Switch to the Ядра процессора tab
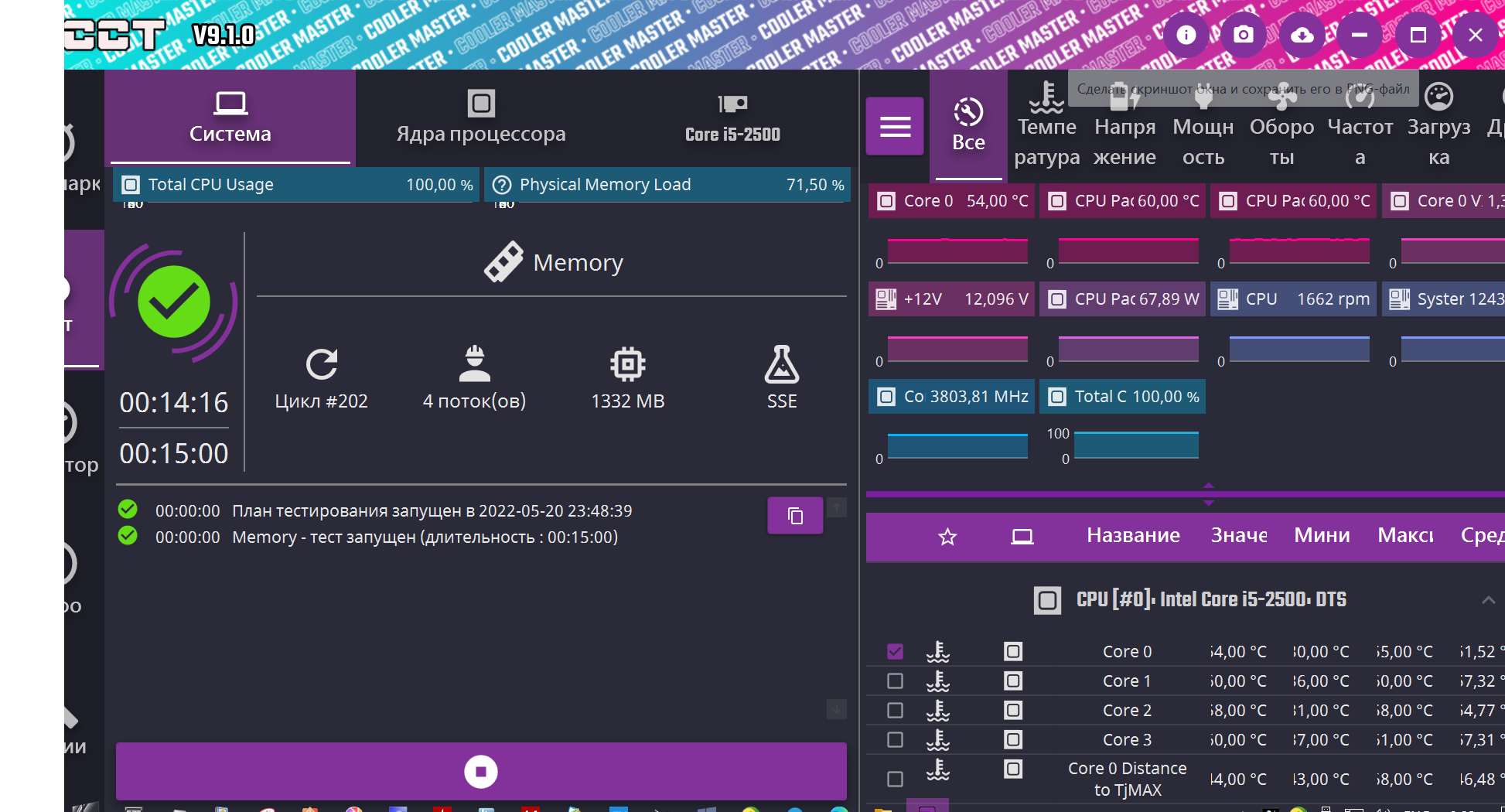Viewport: 1505px width, 812px height. click(481, 118)
